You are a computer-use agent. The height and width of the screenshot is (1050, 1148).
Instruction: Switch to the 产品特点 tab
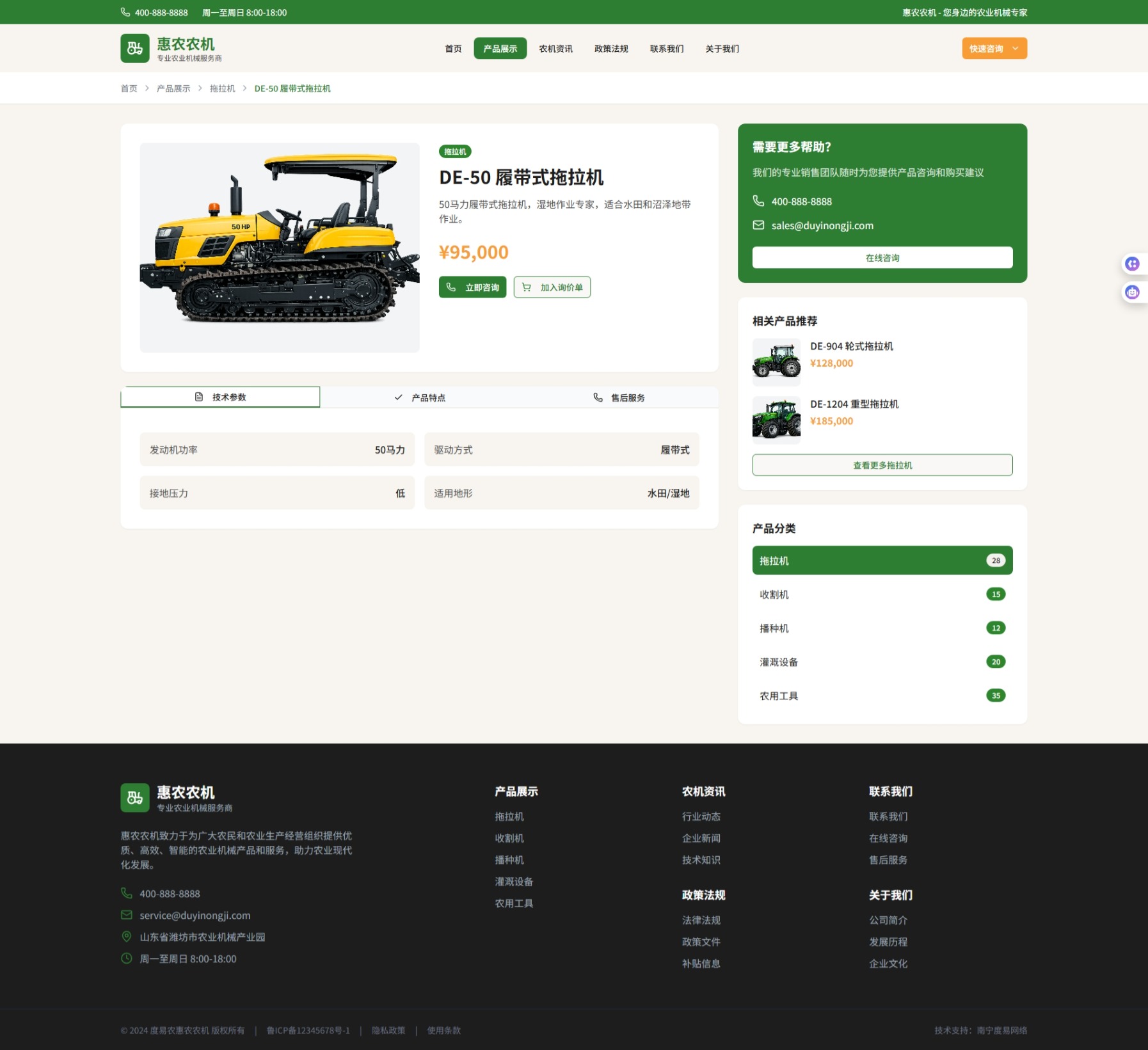click(x=420, y=398)
